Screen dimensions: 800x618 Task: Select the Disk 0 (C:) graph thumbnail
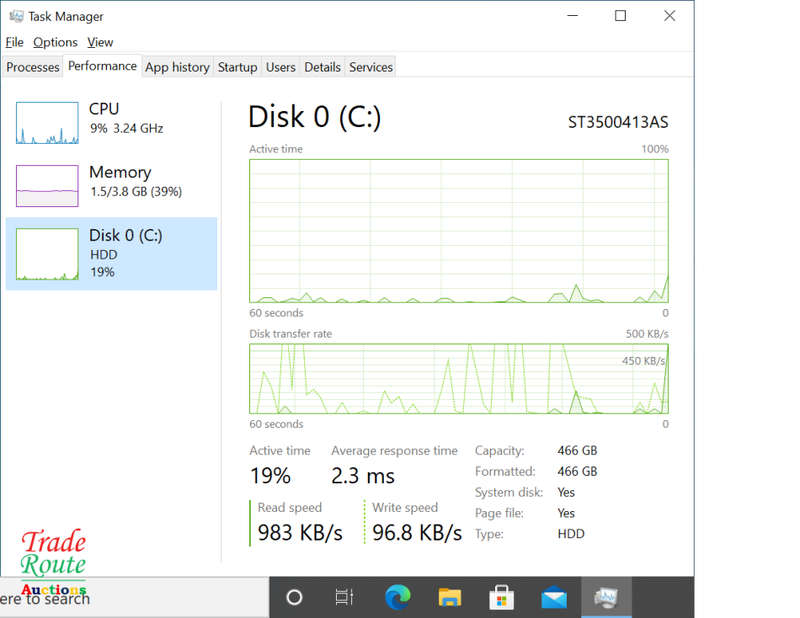47,254
